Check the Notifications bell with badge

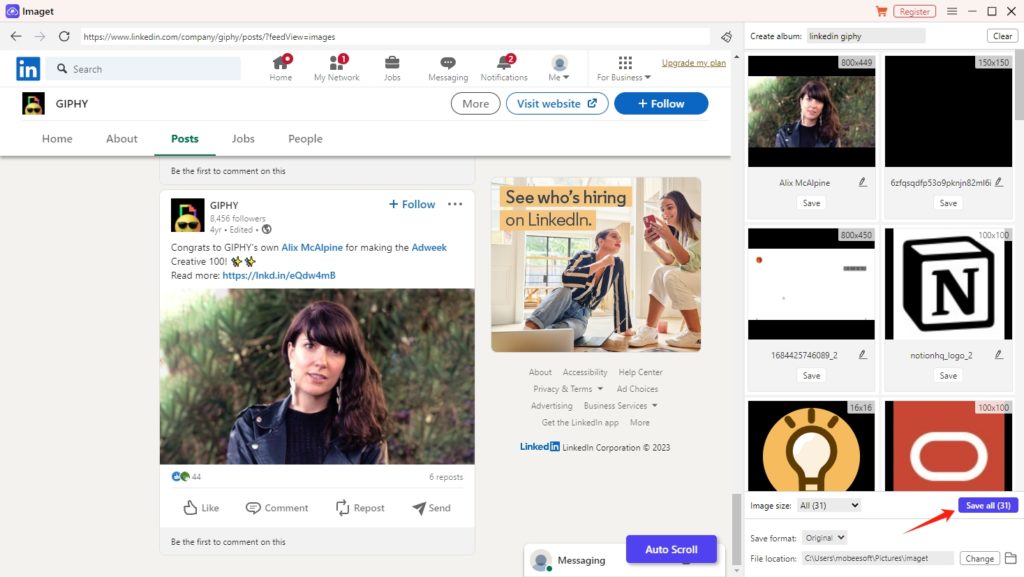[503, 61]
